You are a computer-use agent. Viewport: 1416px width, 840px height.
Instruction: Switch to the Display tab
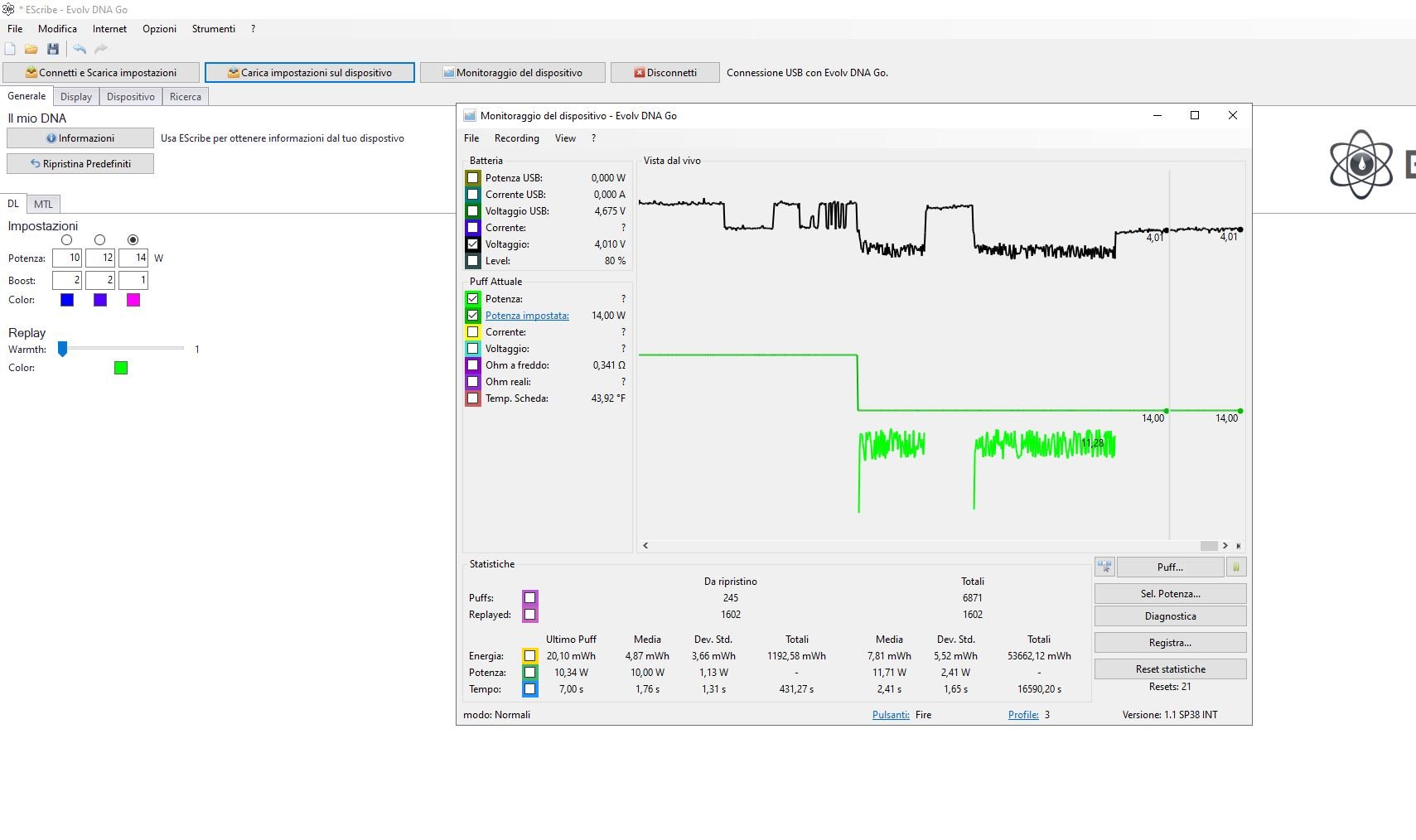point(76,97)
